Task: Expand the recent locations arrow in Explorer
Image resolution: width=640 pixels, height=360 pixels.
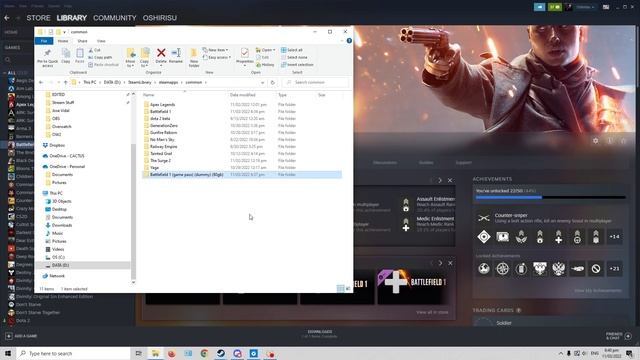Action: point(58,82)
